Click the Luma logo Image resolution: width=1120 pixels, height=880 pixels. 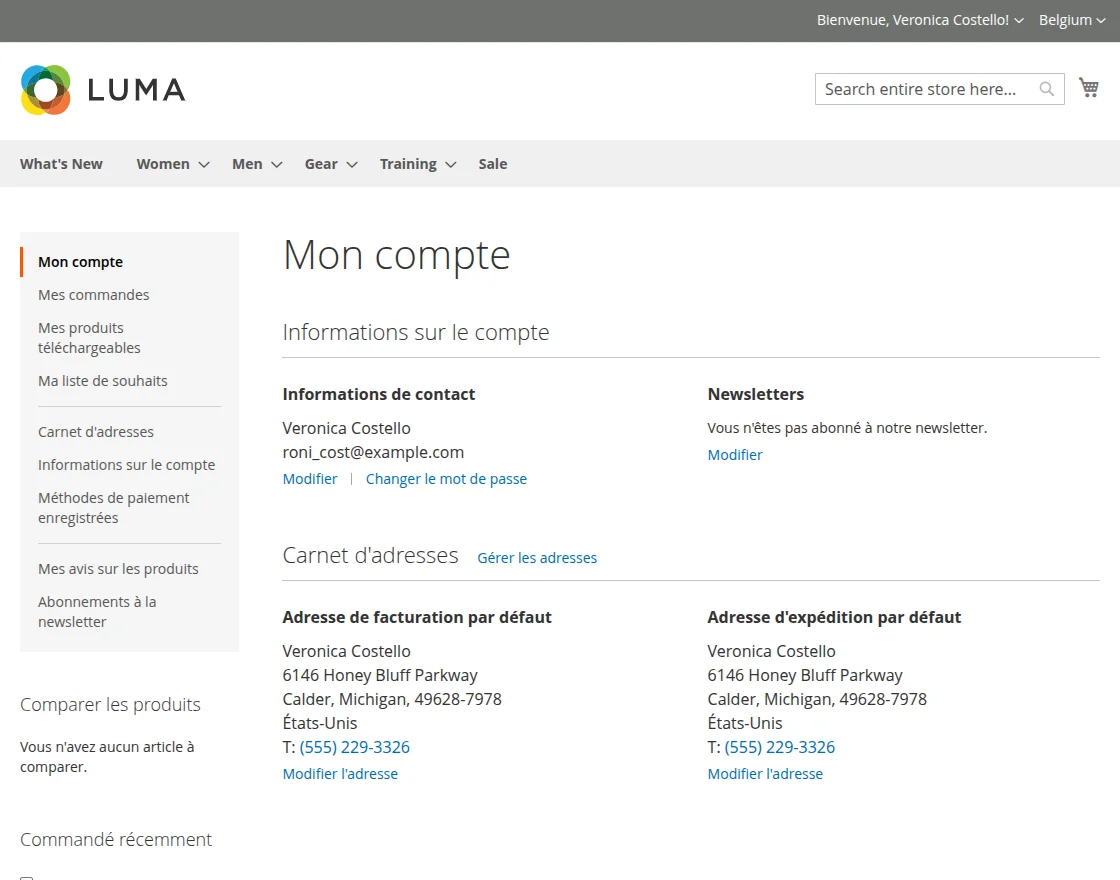[x=103, y=89]
